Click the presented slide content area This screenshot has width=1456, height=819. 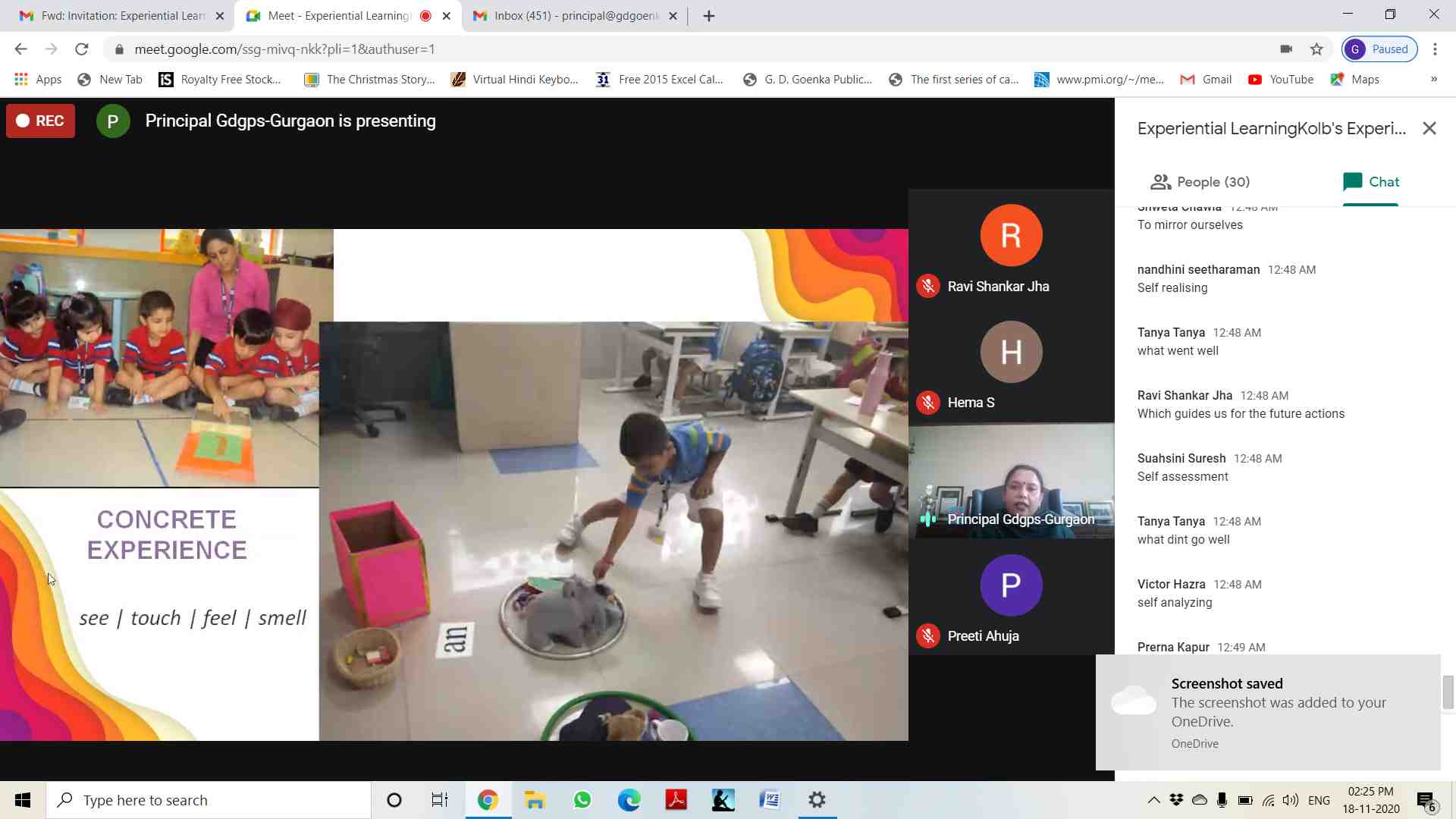pyautogui.click(x=454, y=485)
